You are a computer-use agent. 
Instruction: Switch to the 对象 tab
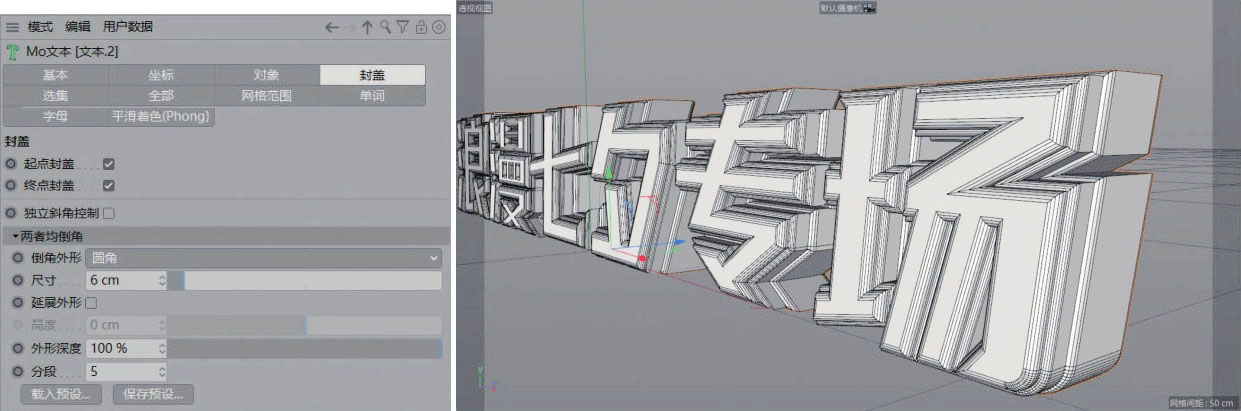tap(266, 75)
